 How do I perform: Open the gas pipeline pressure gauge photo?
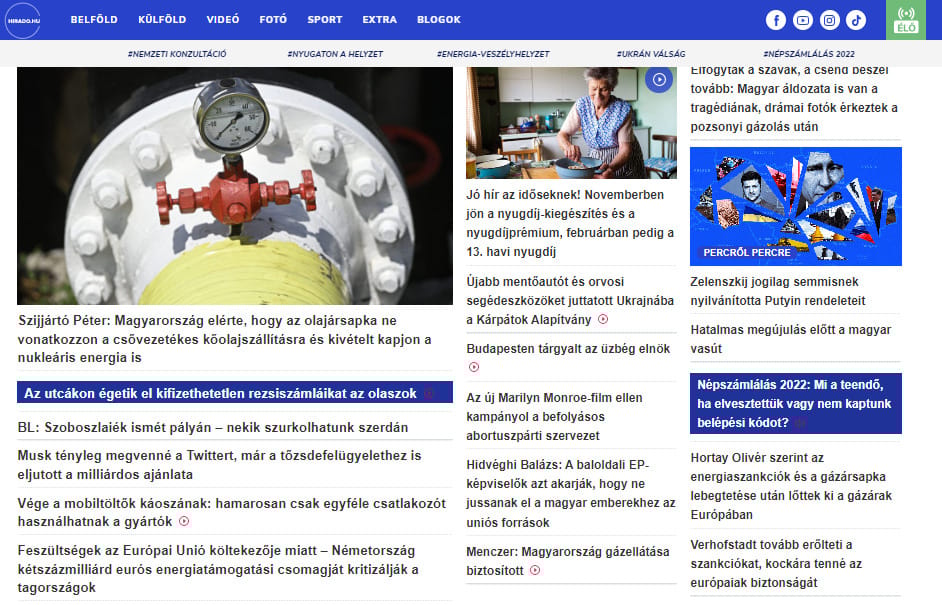click(x=235, y=186)
